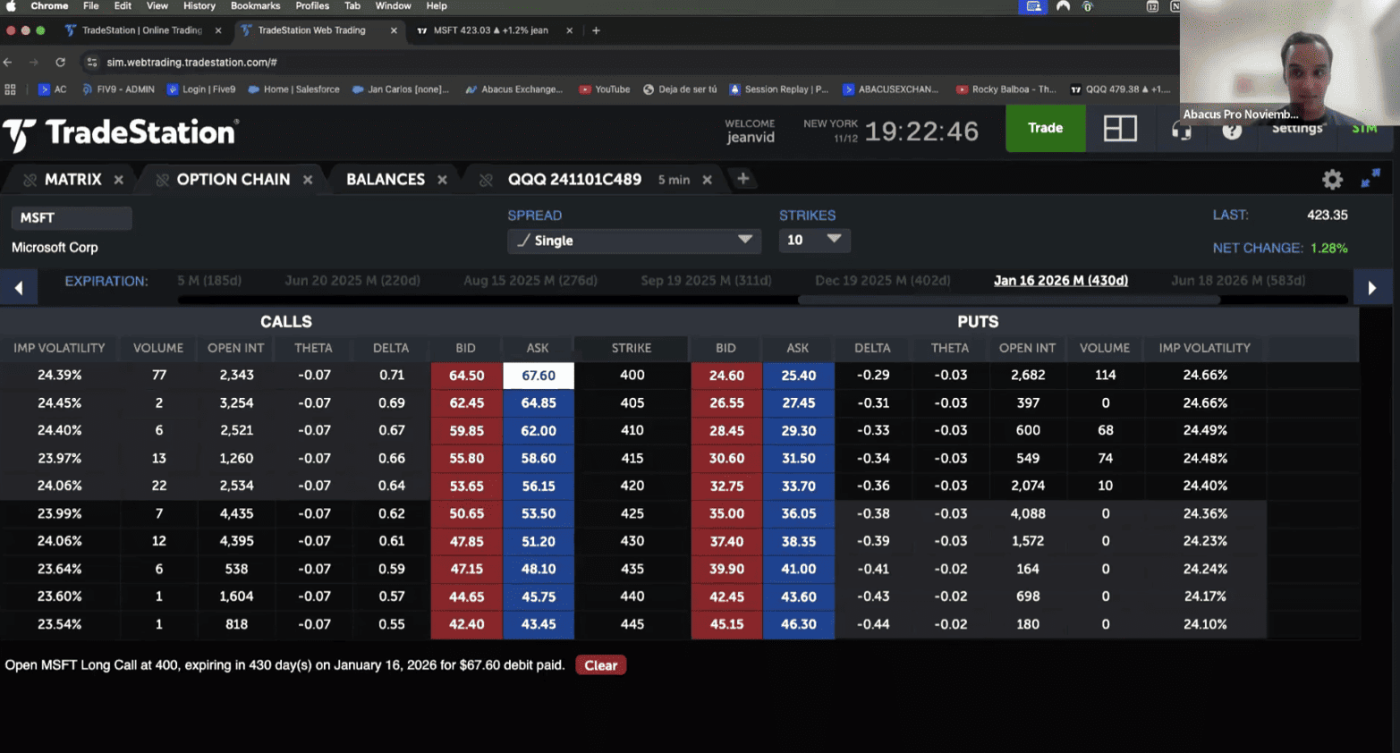
Task: Click call bid 42.40 at strike 445
Action: pos(467,624)
